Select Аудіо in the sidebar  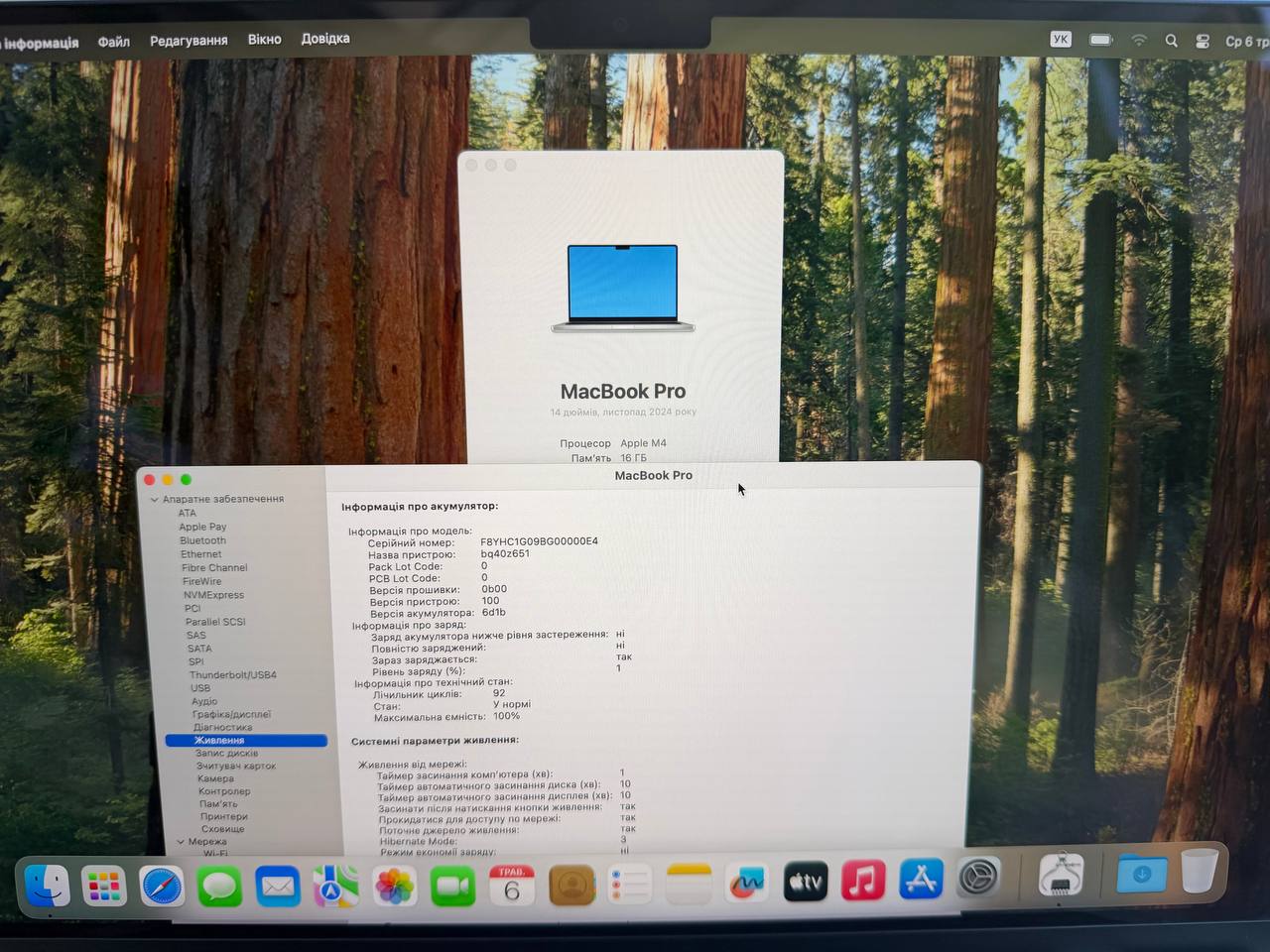click(204, 701)
